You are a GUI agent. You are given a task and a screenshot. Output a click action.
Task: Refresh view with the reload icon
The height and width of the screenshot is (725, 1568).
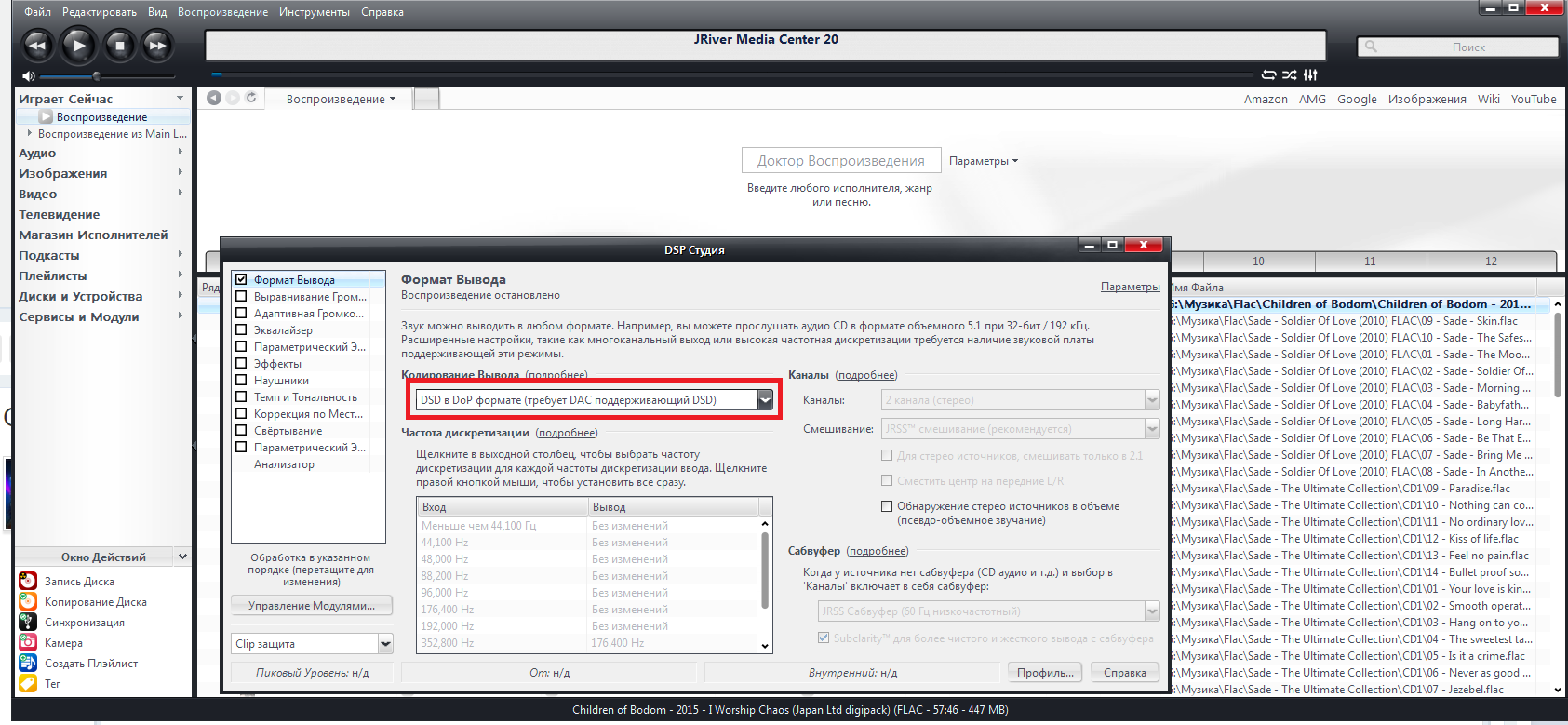251,98
